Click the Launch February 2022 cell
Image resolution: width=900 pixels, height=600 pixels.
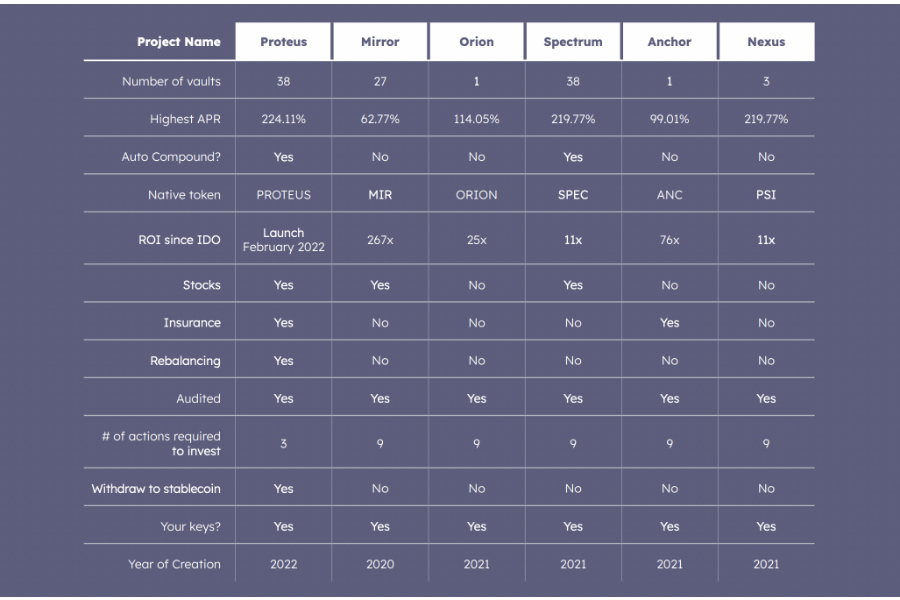coord(284,239)
